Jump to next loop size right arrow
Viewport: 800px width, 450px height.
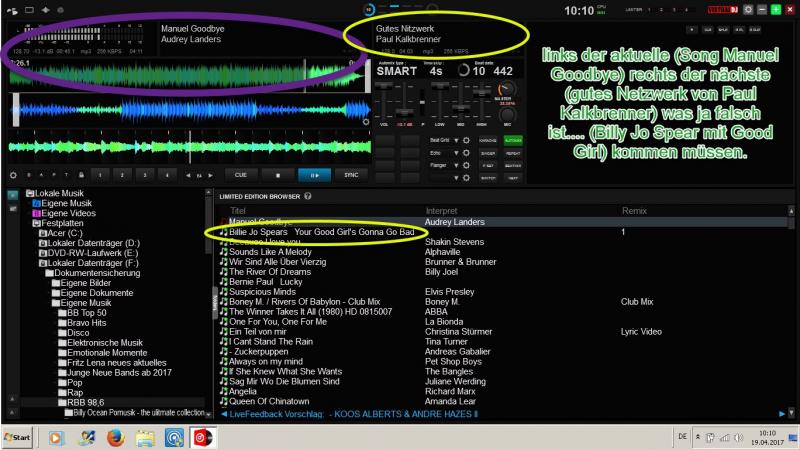tap(210, 176)
